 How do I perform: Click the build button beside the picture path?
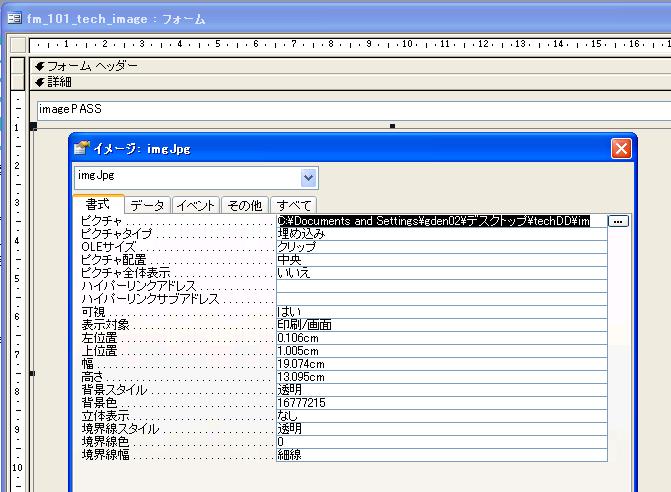[x=618, y=221]
